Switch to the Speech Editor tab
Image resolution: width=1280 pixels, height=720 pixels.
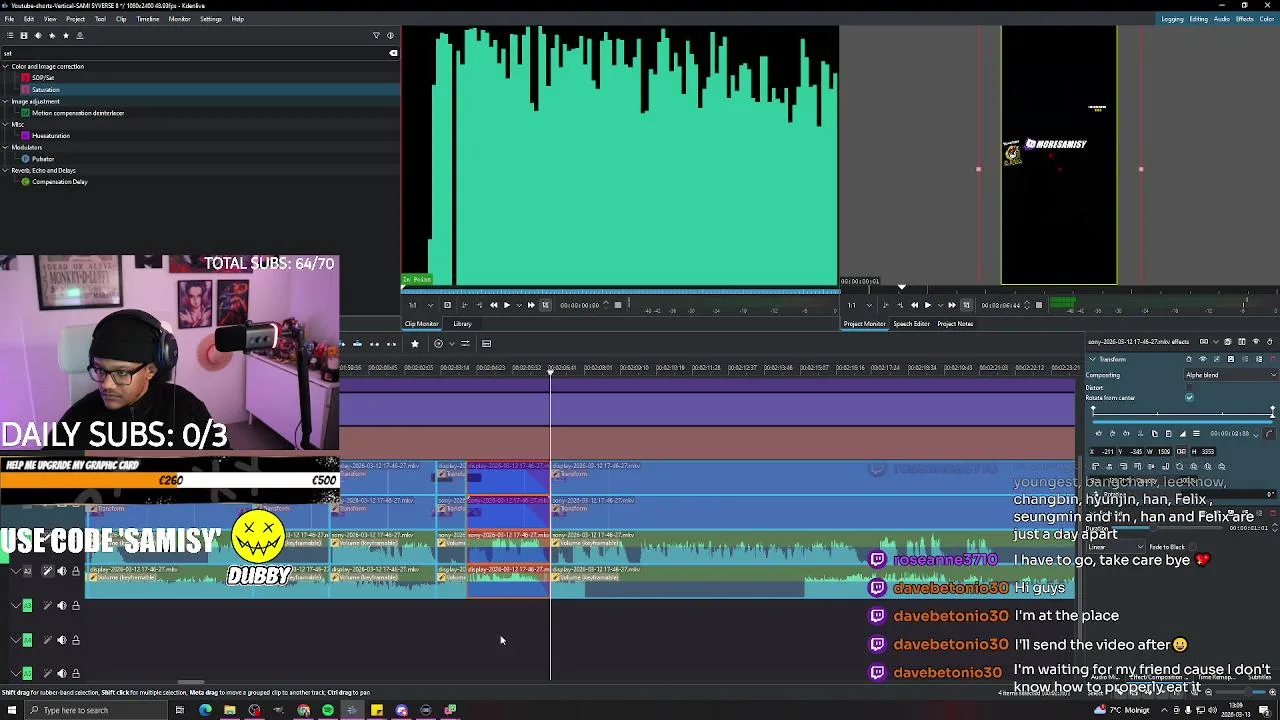(x=911, y=324)
